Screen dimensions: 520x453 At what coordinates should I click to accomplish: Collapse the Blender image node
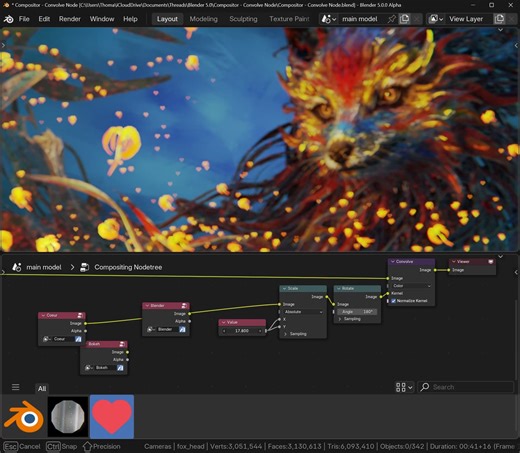[x=147, y=305]
